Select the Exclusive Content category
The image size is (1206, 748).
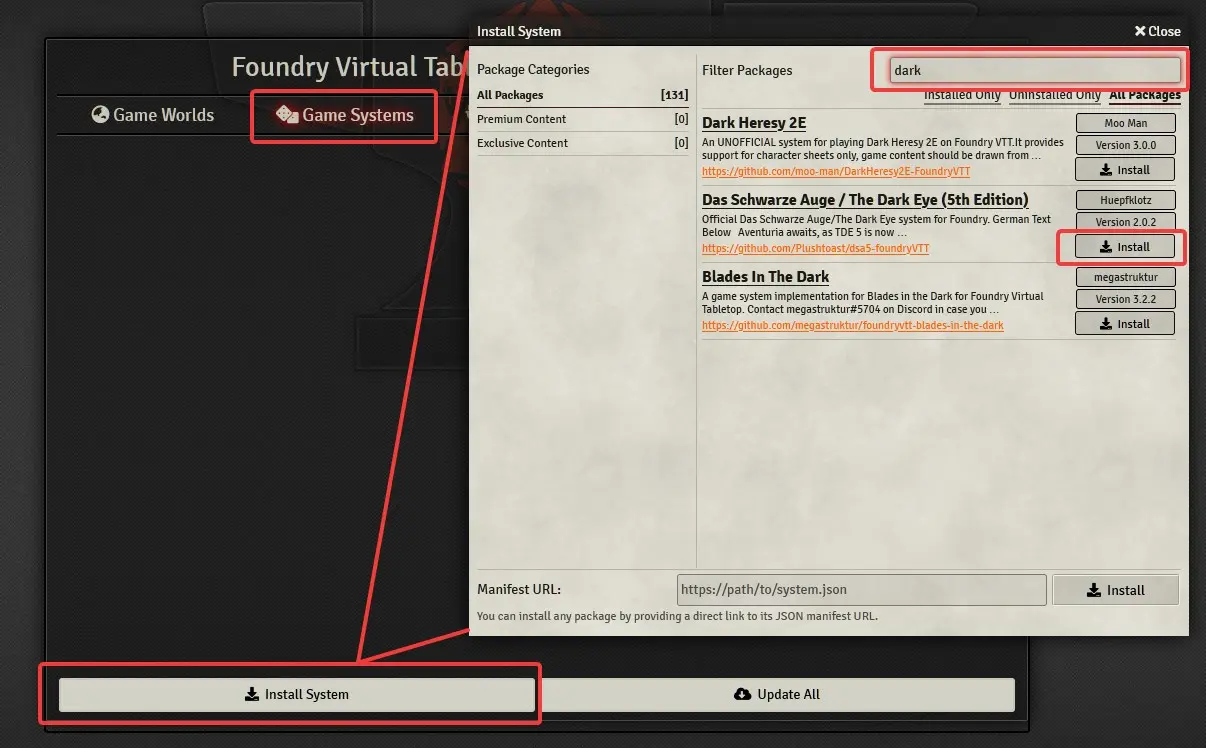point(583,143)
